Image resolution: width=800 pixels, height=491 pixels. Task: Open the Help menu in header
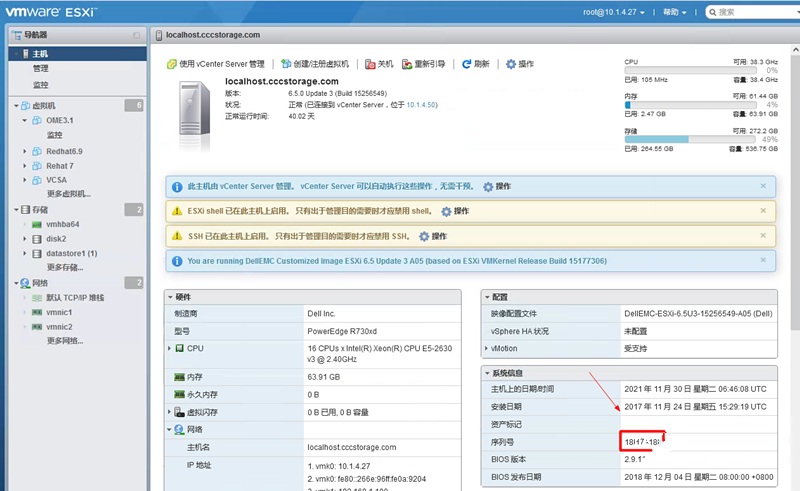pos(674,12)
